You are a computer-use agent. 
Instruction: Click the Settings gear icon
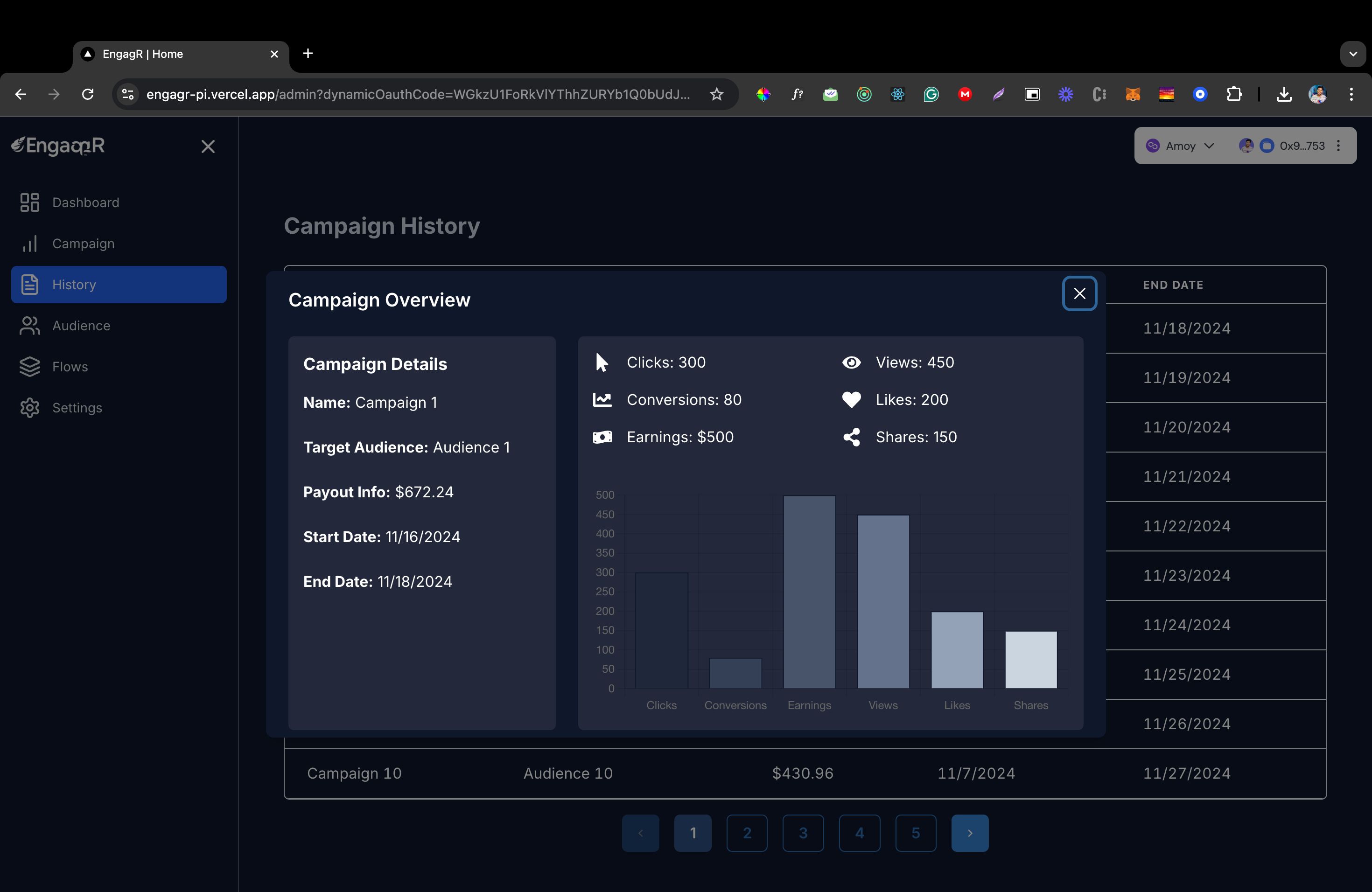click(29, 407)
